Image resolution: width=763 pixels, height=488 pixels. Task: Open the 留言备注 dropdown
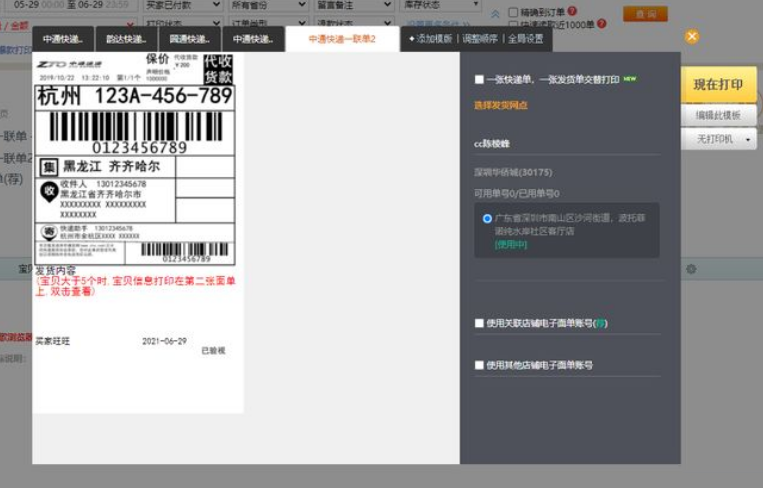[x=353, y=5]
